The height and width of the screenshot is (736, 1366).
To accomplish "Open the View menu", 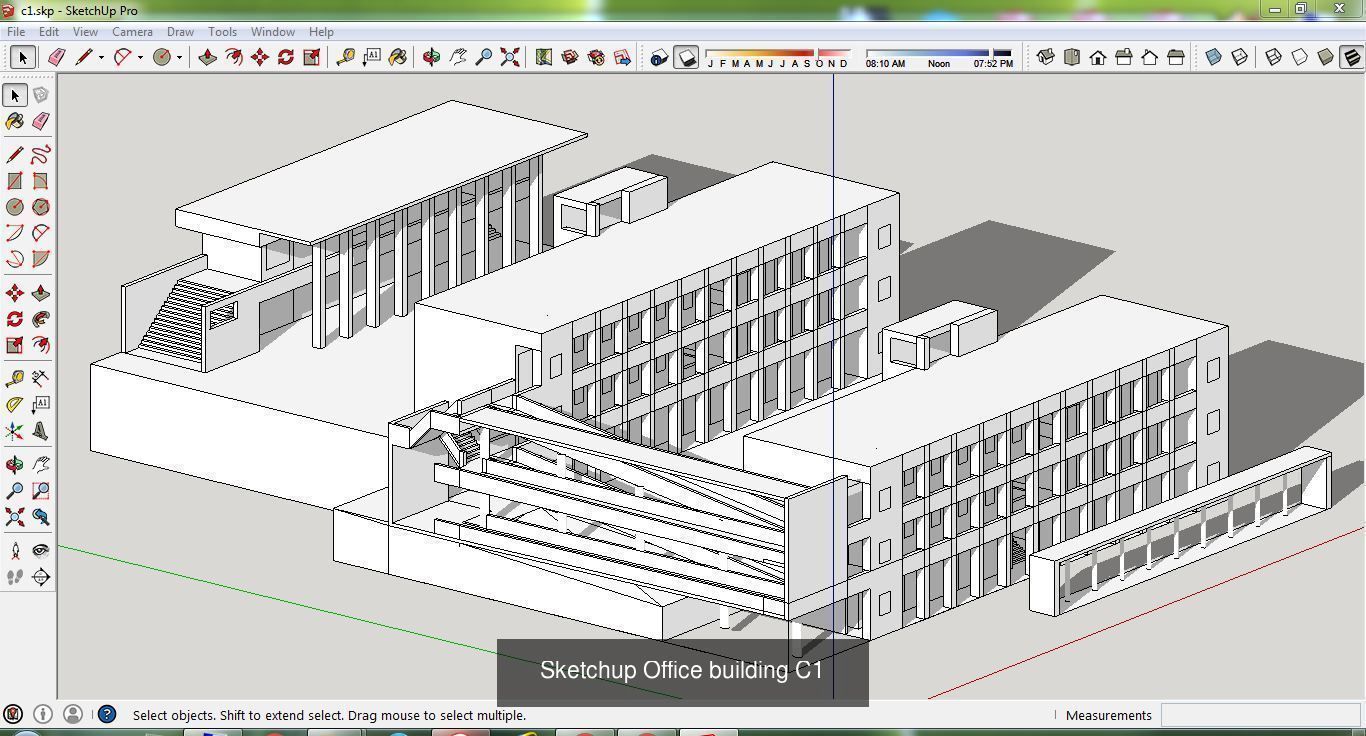I will (85, 32).
